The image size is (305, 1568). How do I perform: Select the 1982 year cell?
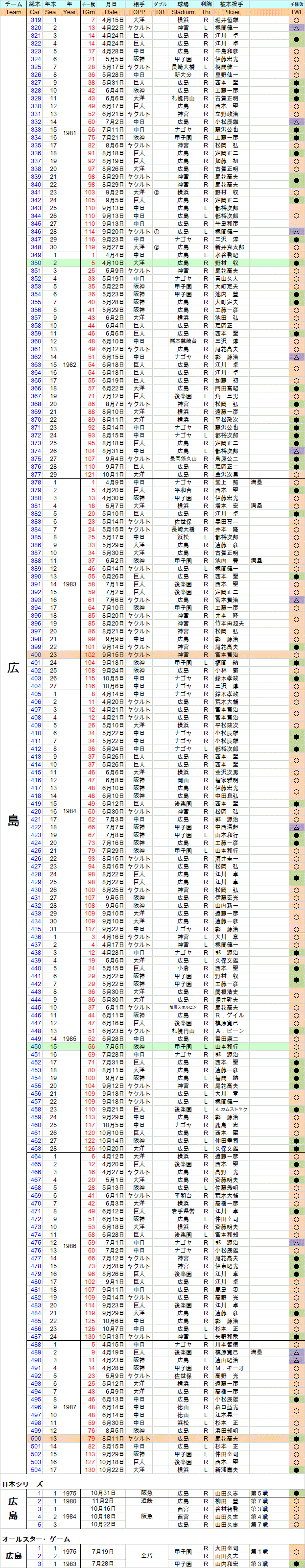click(x=70, y=364)
